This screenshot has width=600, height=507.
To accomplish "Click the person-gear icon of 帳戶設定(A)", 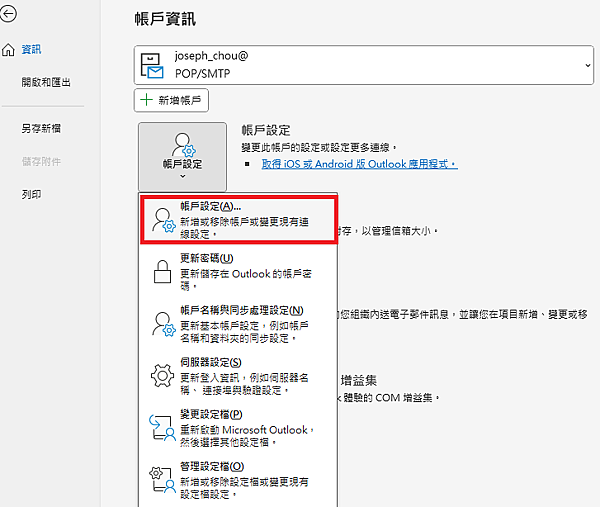I will (163, 220).
